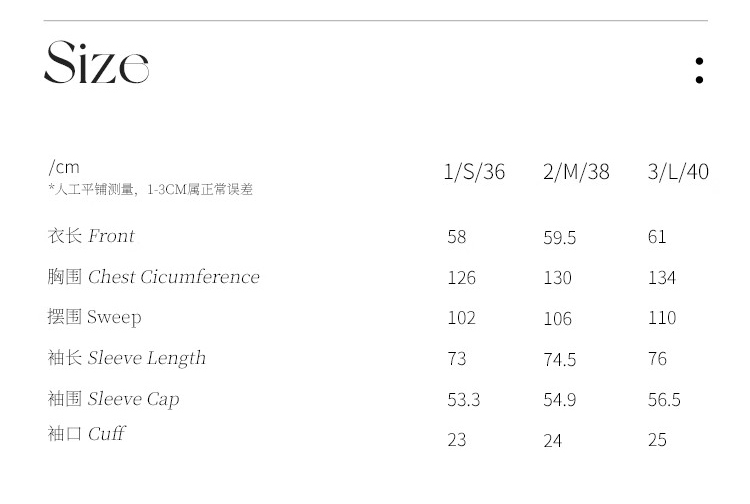Screen dimensions: 750x504
Task: Click the Sleeve Cap row label
Action: pos(113,399)
